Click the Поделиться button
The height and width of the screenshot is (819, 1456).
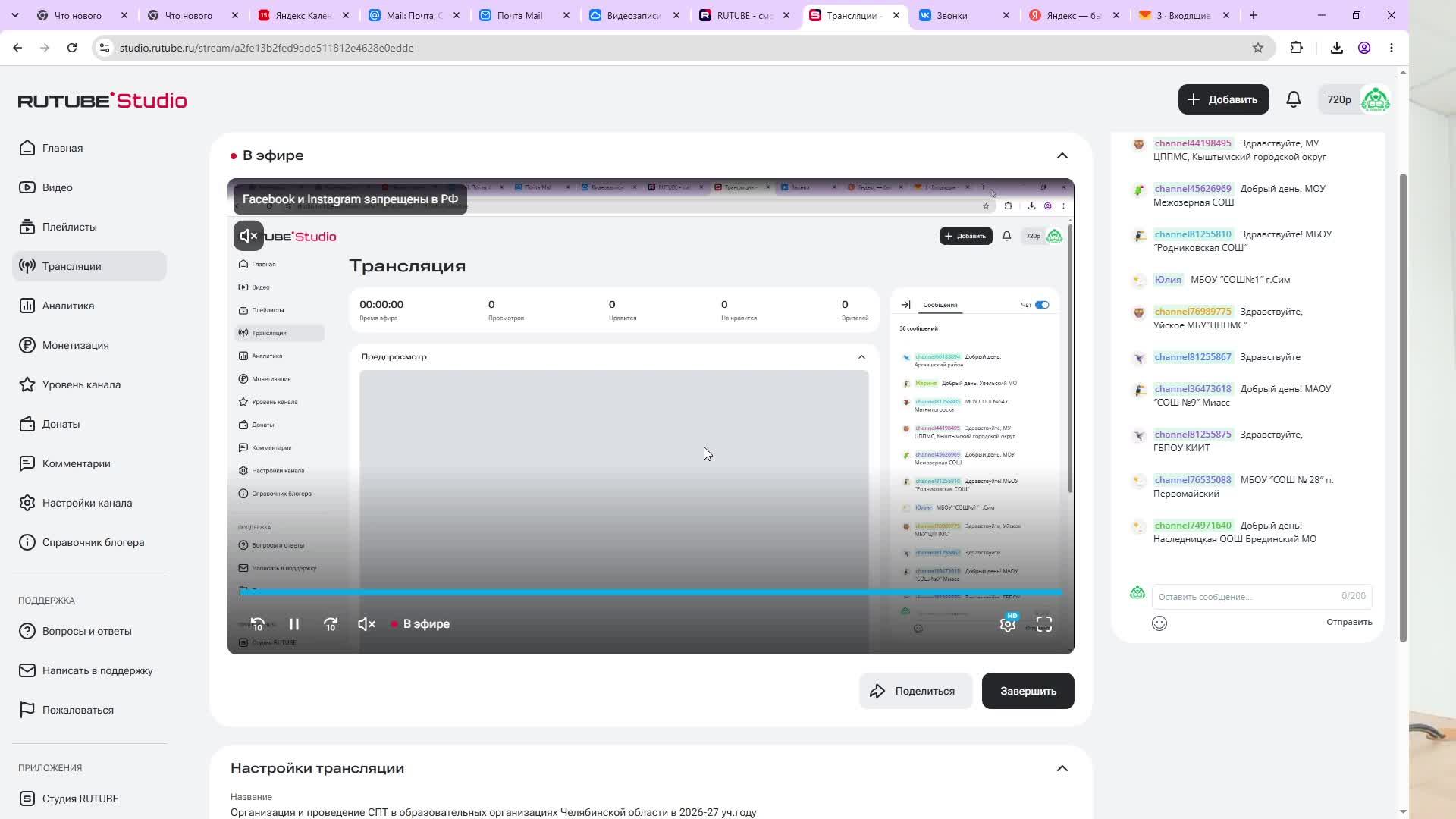(x=915, y=691)
